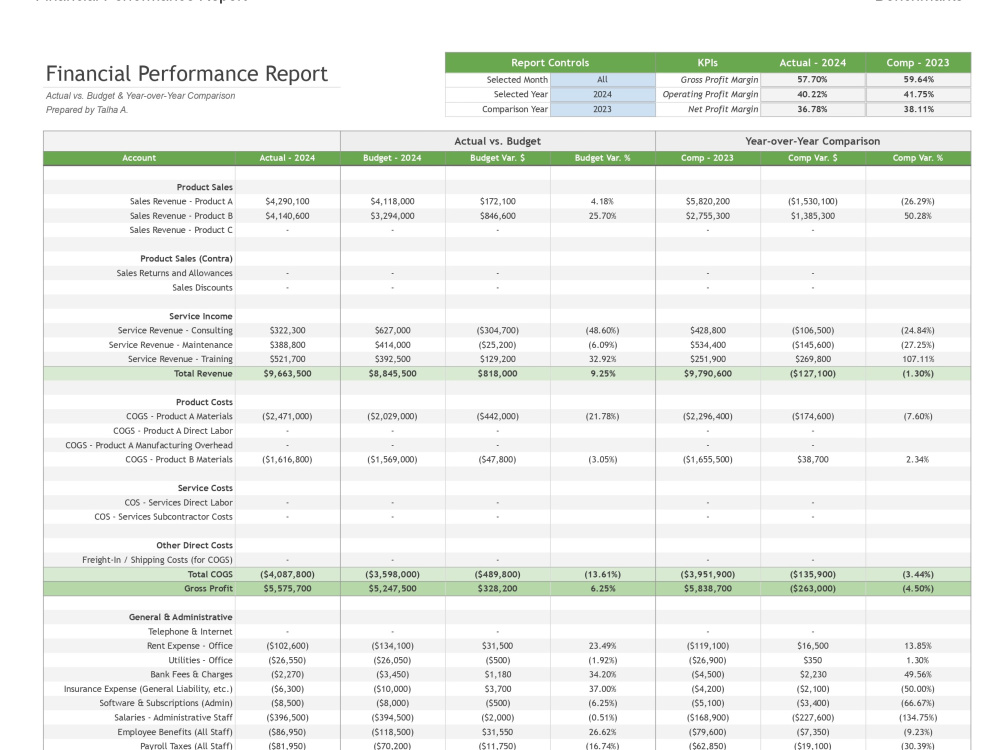This screenshot has height=750, width=1000.
Task: Select Freight-In / Shipping Costs row label
Action: coord(157,560)
